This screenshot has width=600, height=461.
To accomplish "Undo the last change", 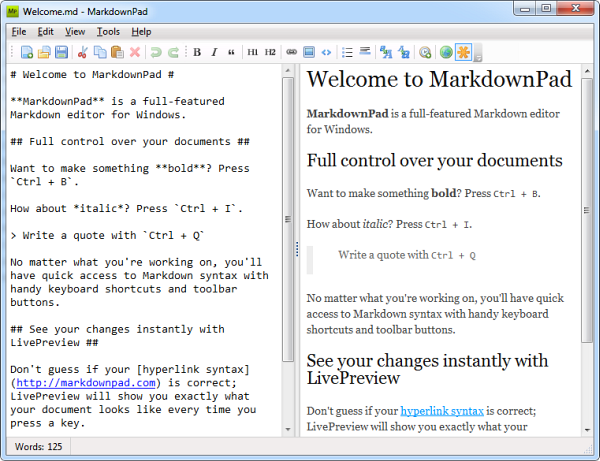I will click(x=156, y=52).
